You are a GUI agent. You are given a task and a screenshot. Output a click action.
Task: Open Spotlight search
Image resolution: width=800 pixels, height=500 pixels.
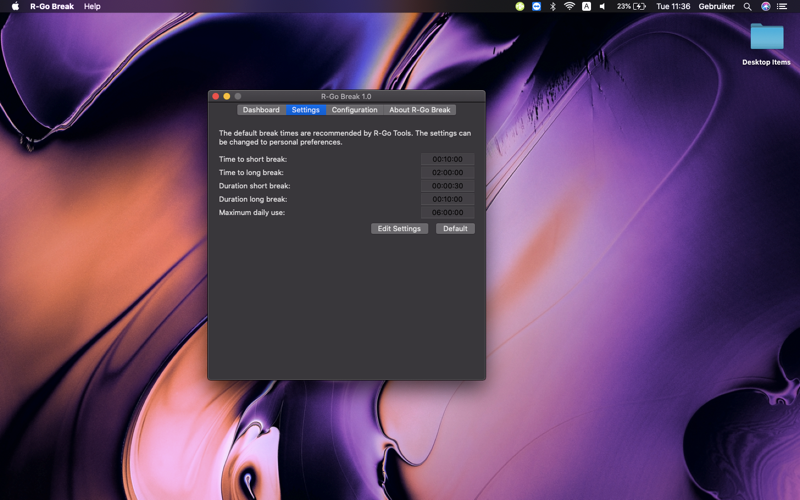click(747, 7)
